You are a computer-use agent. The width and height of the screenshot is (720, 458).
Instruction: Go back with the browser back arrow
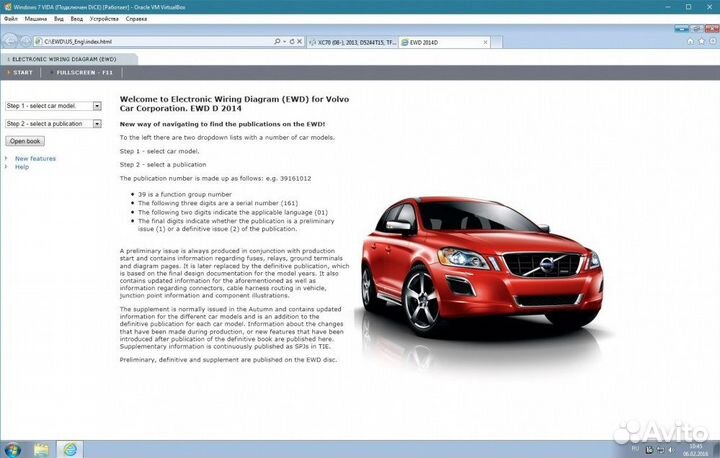click(x=10, y=41)
